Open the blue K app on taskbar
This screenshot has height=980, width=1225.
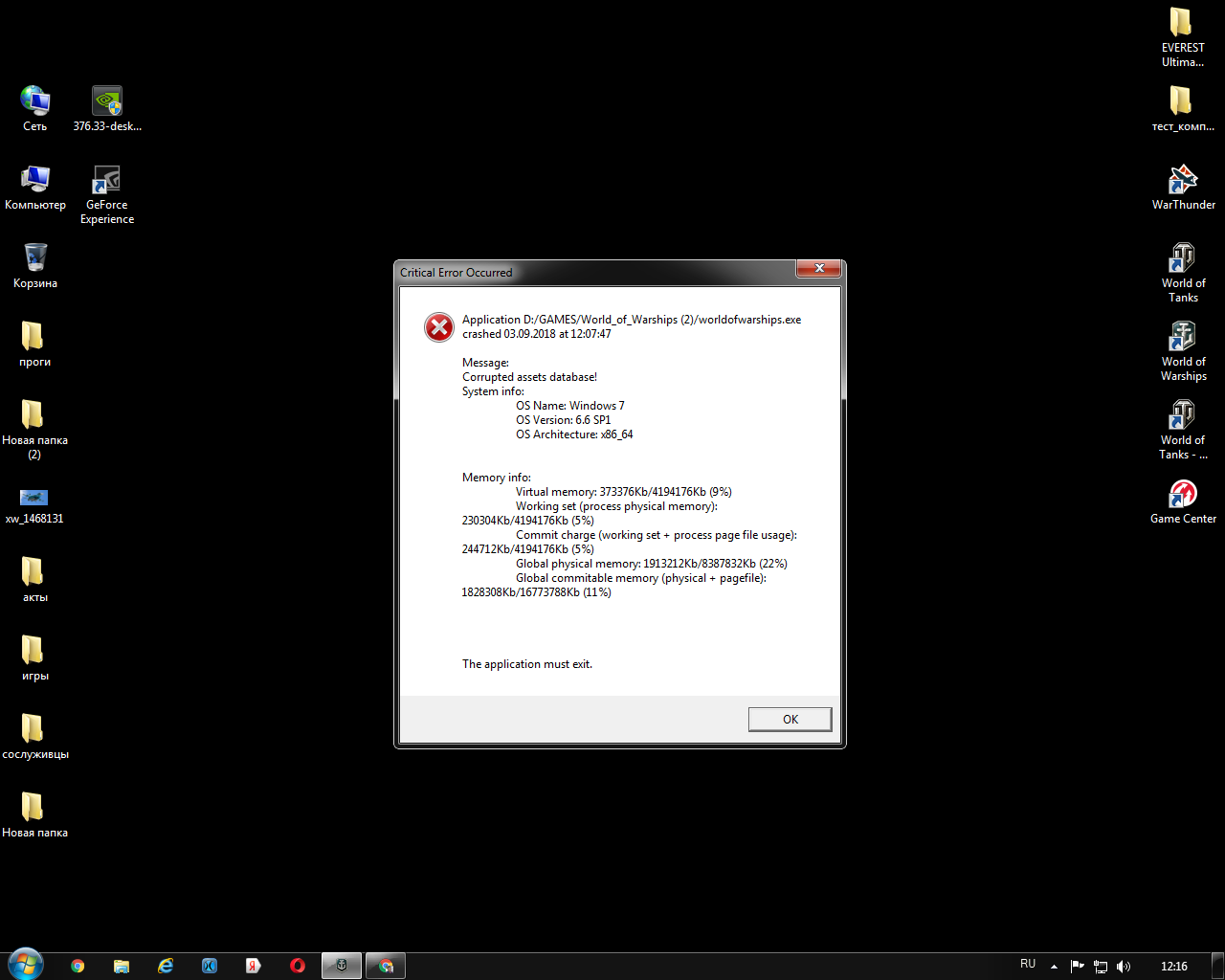click(210, 966)
